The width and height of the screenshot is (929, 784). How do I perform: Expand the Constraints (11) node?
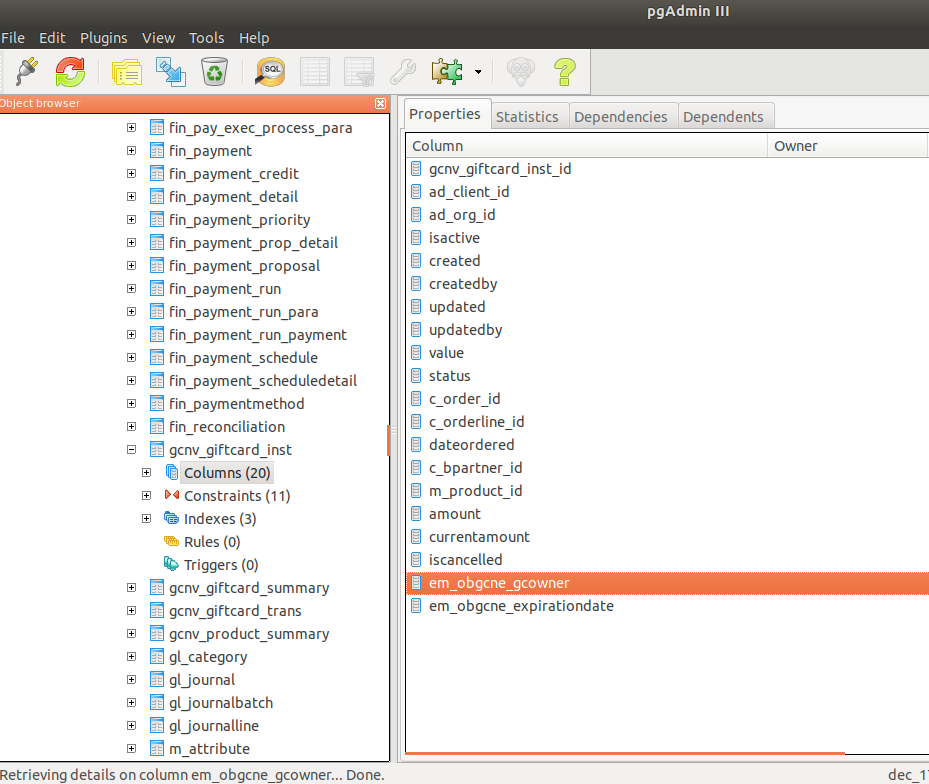pyautogui.click(x=146, y=496)
